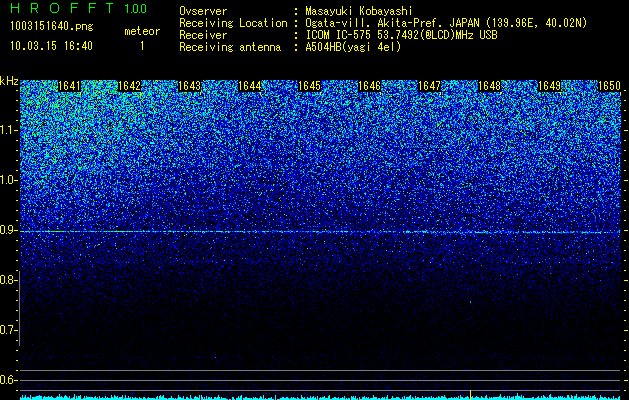Click observer name Masayuki Kobayashi

click(358, 11)
